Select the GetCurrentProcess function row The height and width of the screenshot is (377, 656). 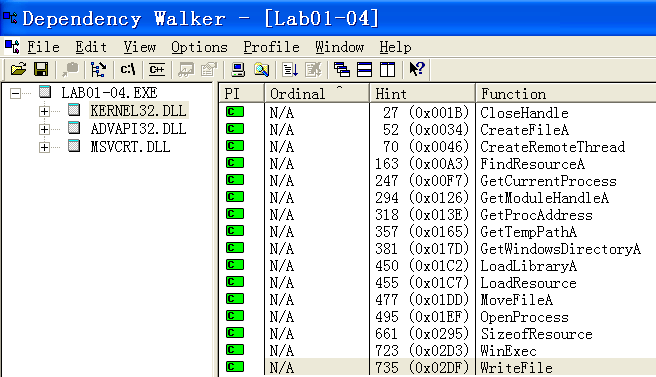click(x=438, y=181)
